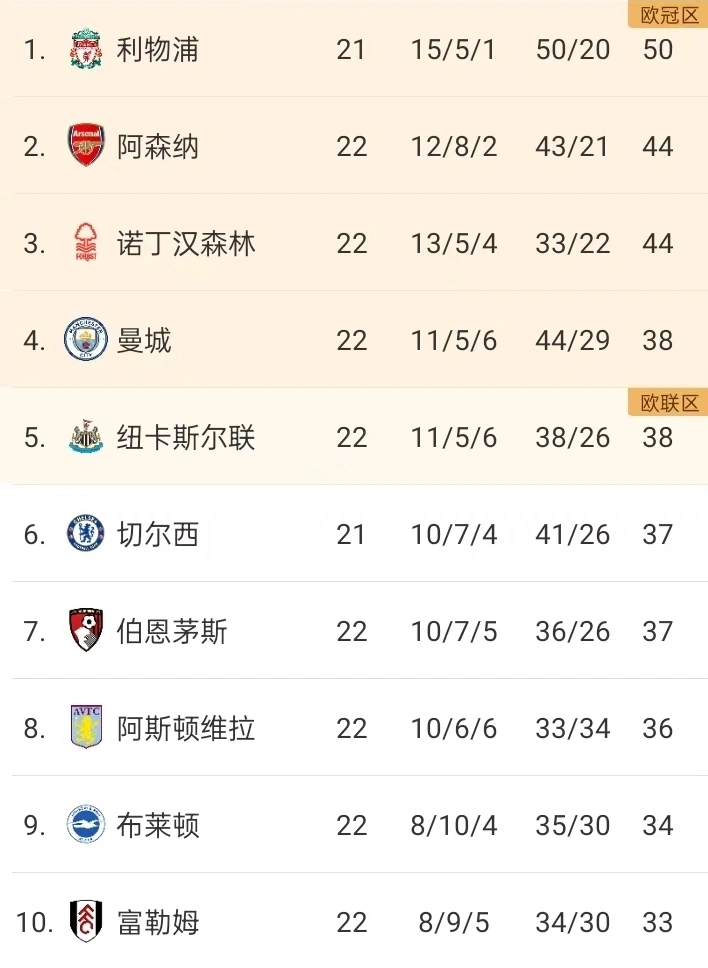Open team name 诺丁汉森林
Viewport: 708px width, 968px height.
[x=186, y=243]
